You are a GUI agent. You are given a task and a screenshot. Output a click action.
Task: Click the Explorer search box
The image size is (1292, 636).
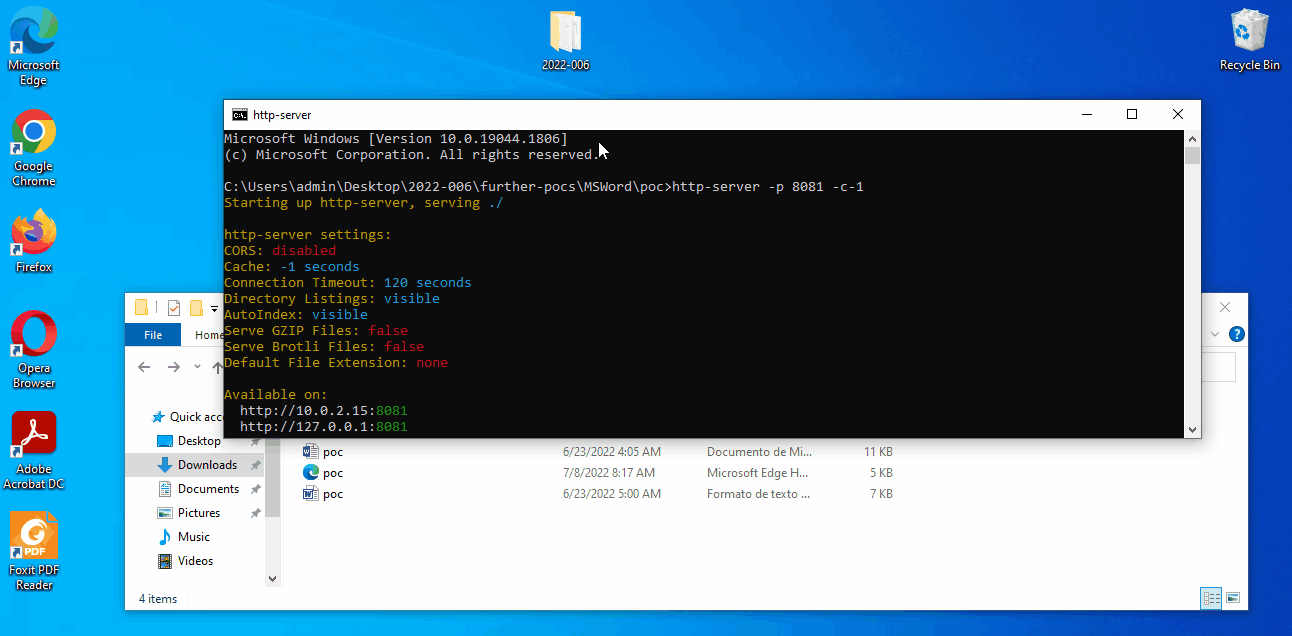tap(1219, 367)
